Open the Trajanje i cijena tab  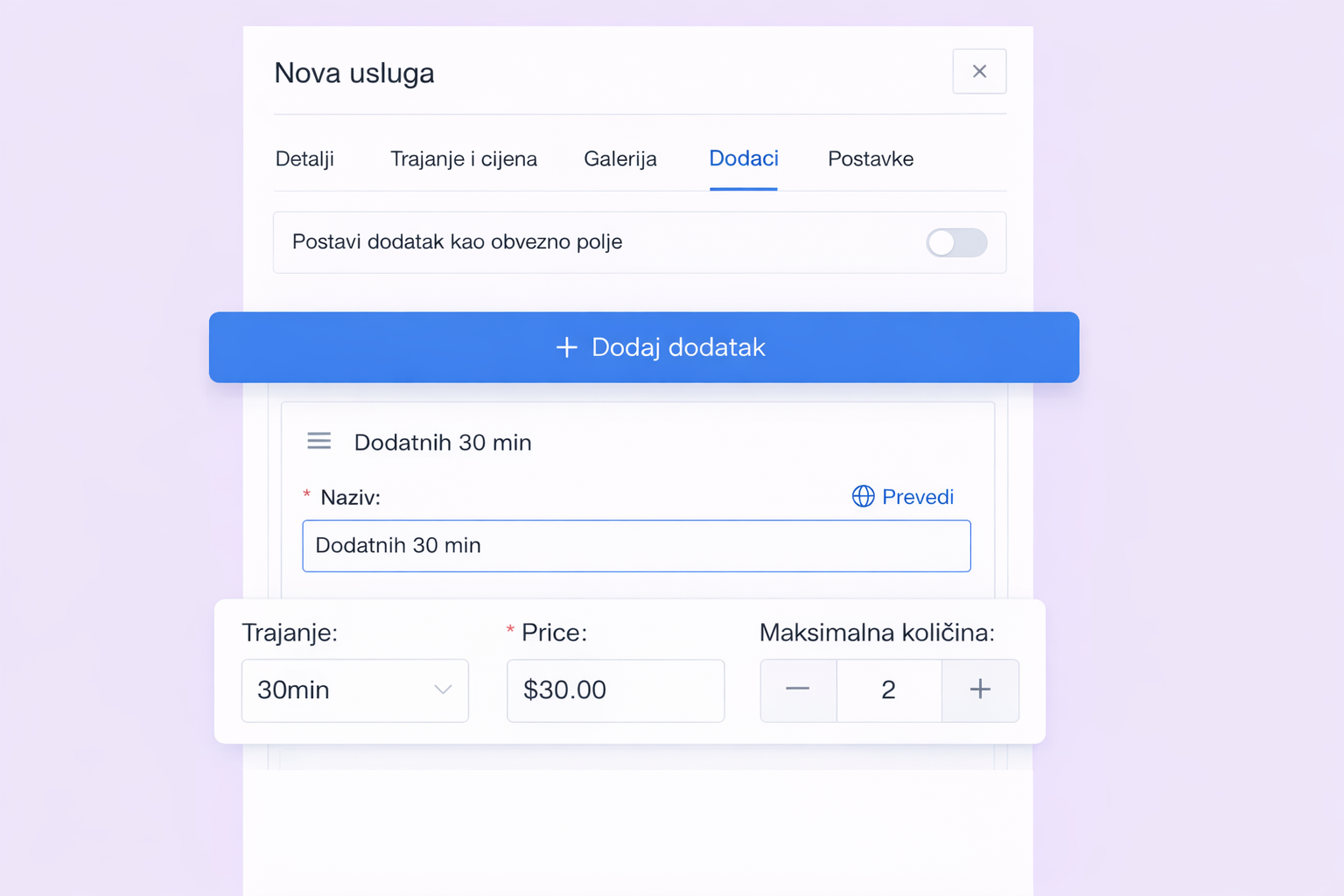[x=464, y=159]
